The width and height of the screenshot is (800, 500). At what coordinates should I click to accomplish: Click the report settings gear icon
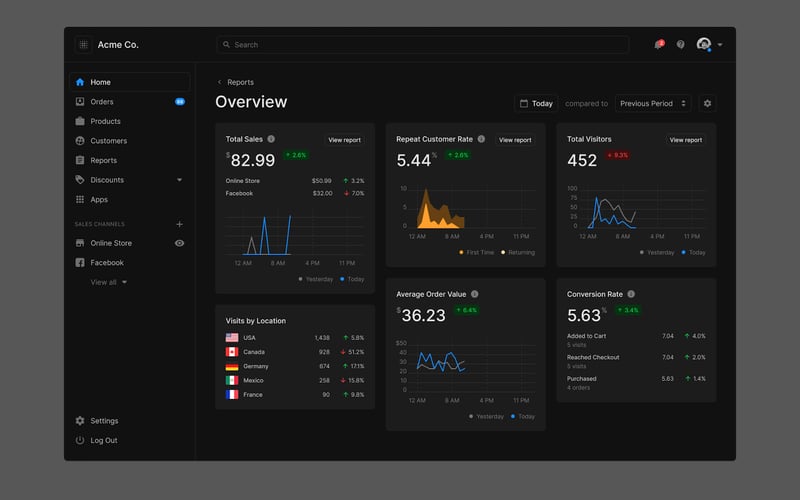click(x=707, y=104)
